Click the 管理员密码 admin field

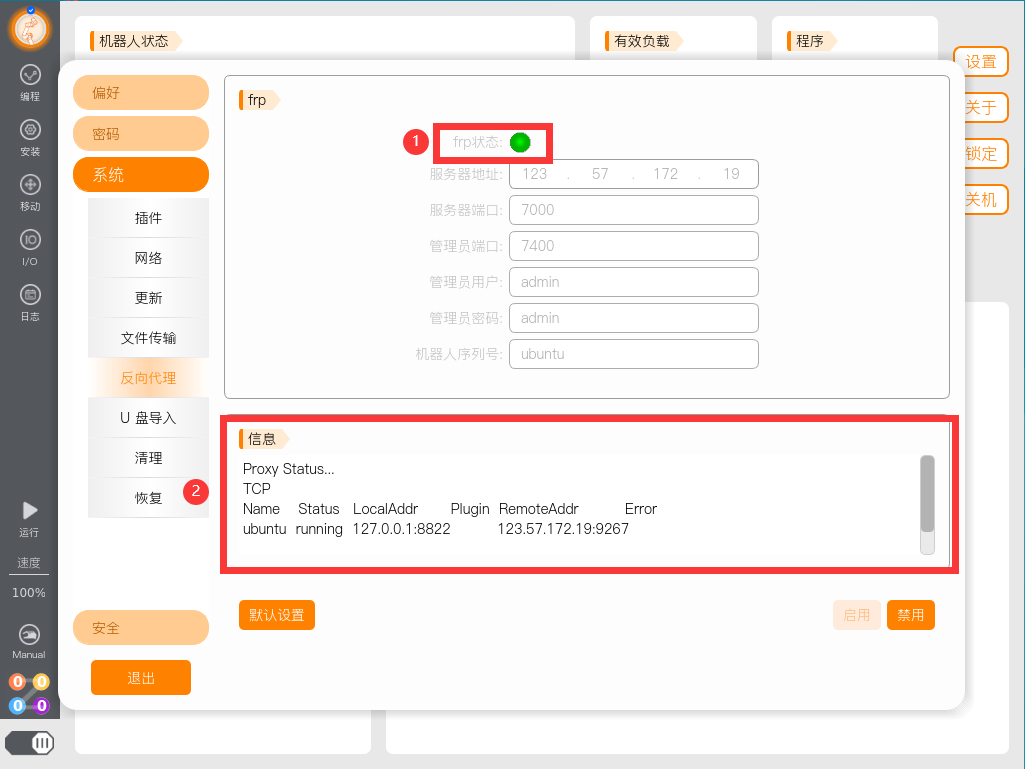[x=633, y=318]
